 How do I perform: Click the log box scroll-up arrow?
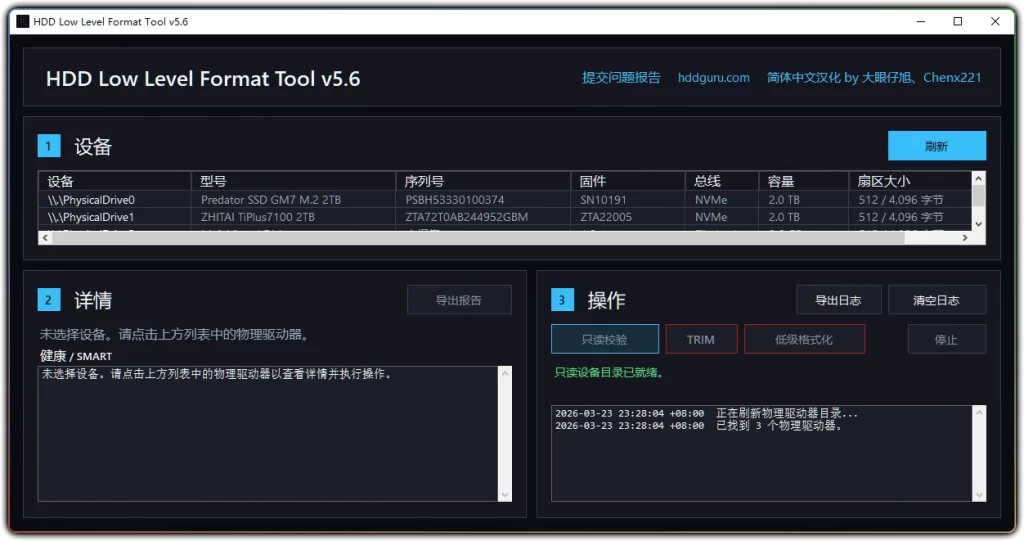(x=979, y=412)
